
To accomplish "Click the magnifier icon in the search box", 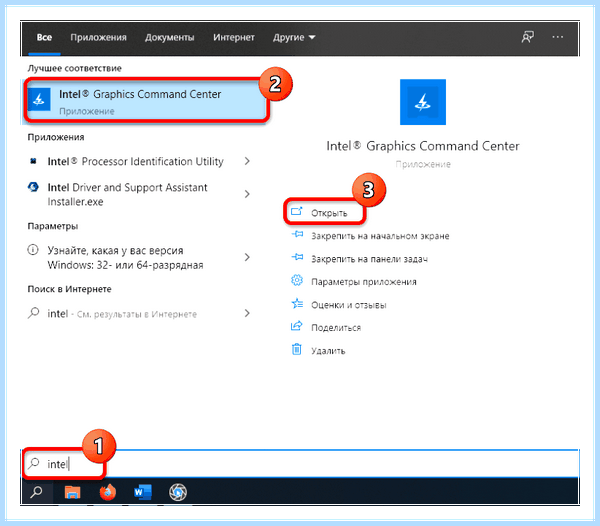I will (34, 464).
